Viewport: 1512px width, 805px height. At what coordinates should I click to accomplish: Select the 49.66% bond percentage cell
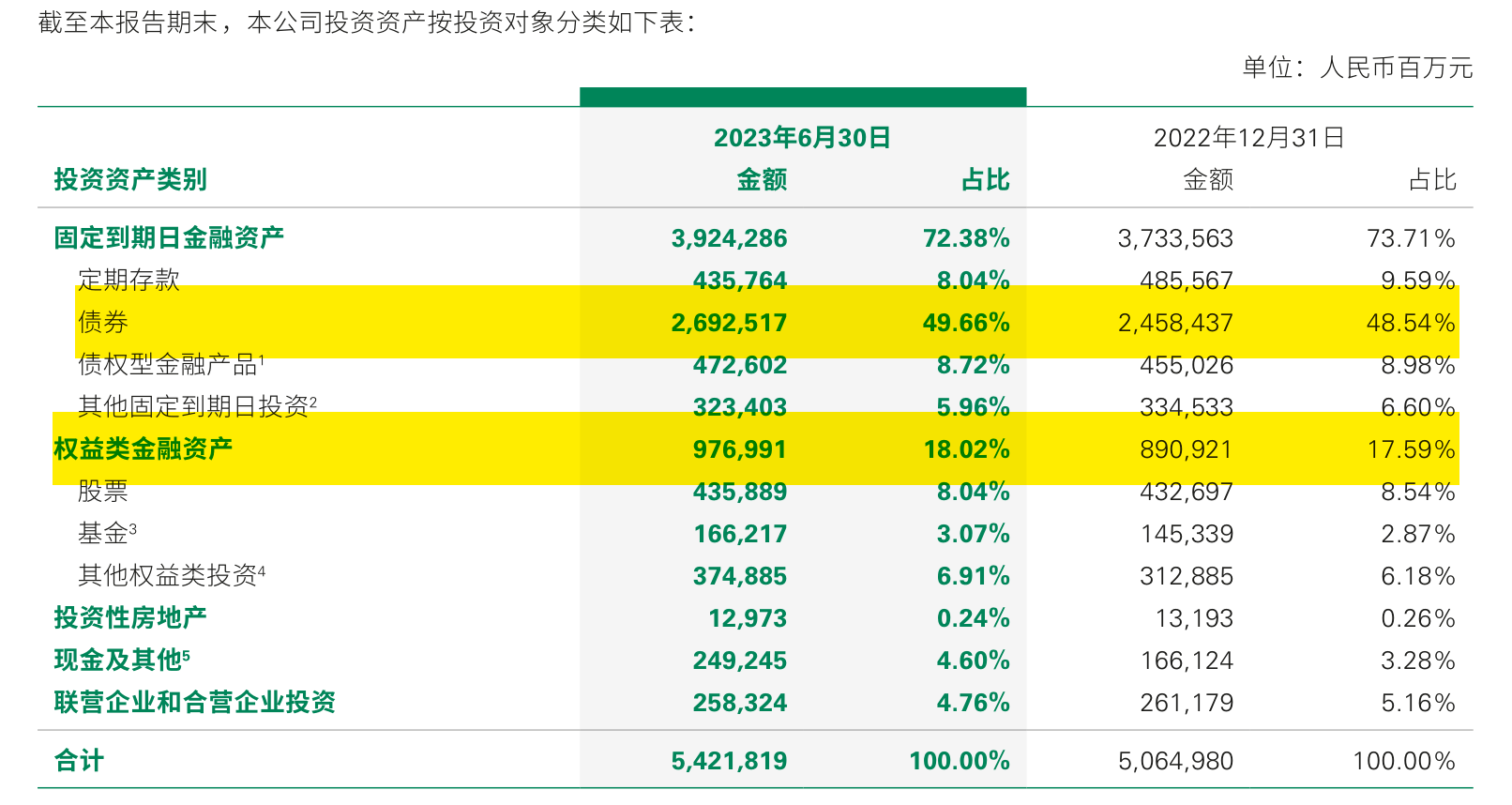965,323
